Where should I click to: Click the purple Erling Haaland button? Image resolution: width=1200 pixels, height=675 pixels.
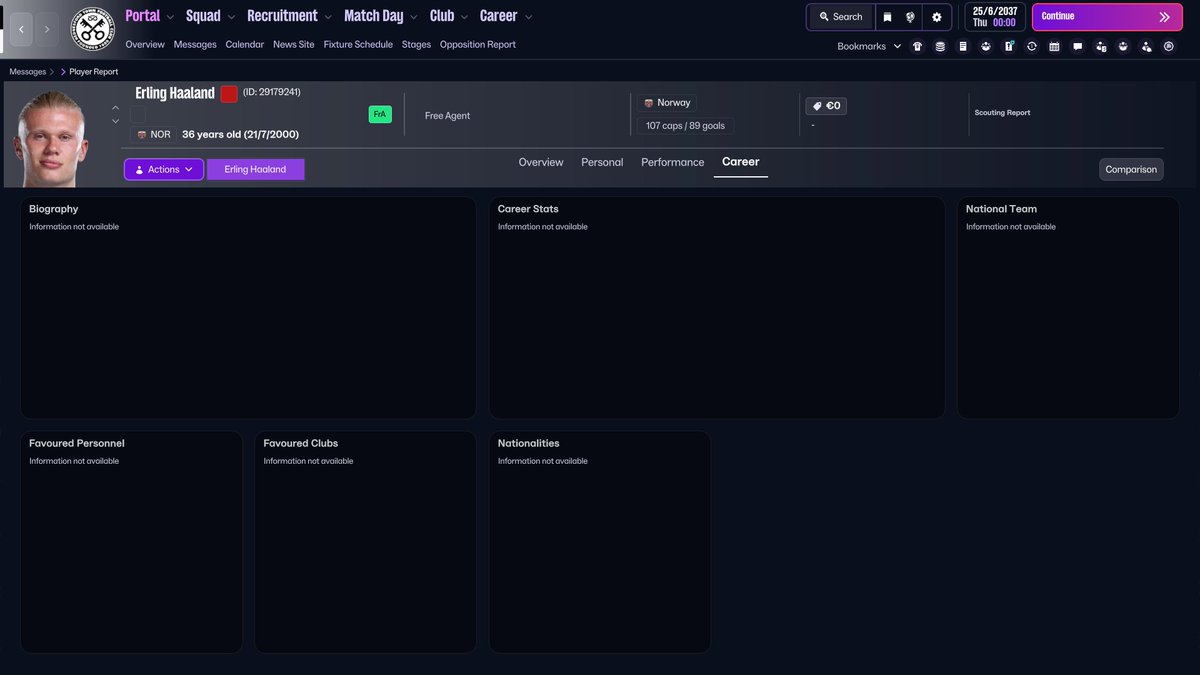pyautogui.click(x=255, y=170)
